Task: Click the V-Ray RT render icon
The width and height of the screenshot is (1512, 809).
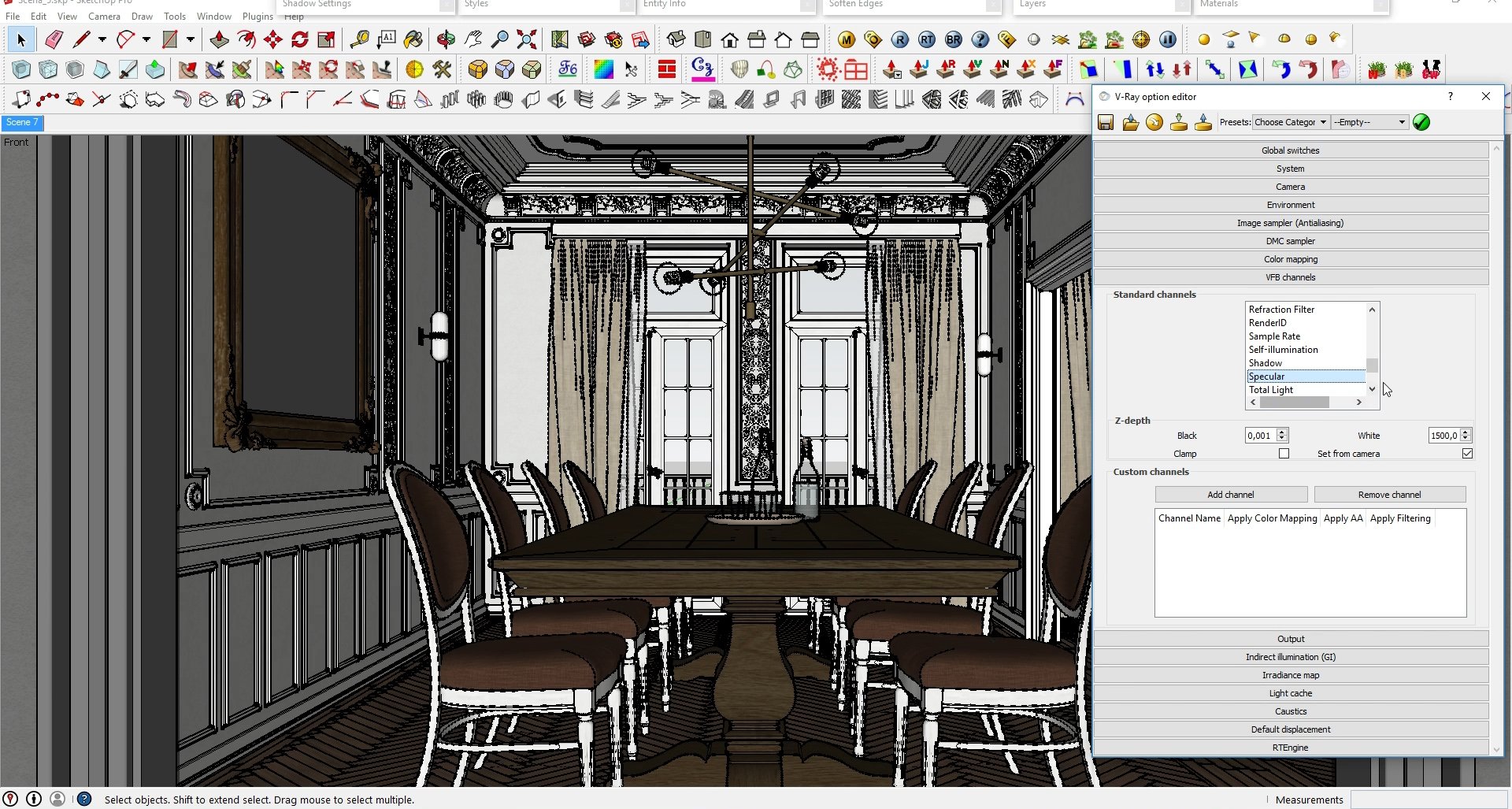Action: [x=927, y=39]
